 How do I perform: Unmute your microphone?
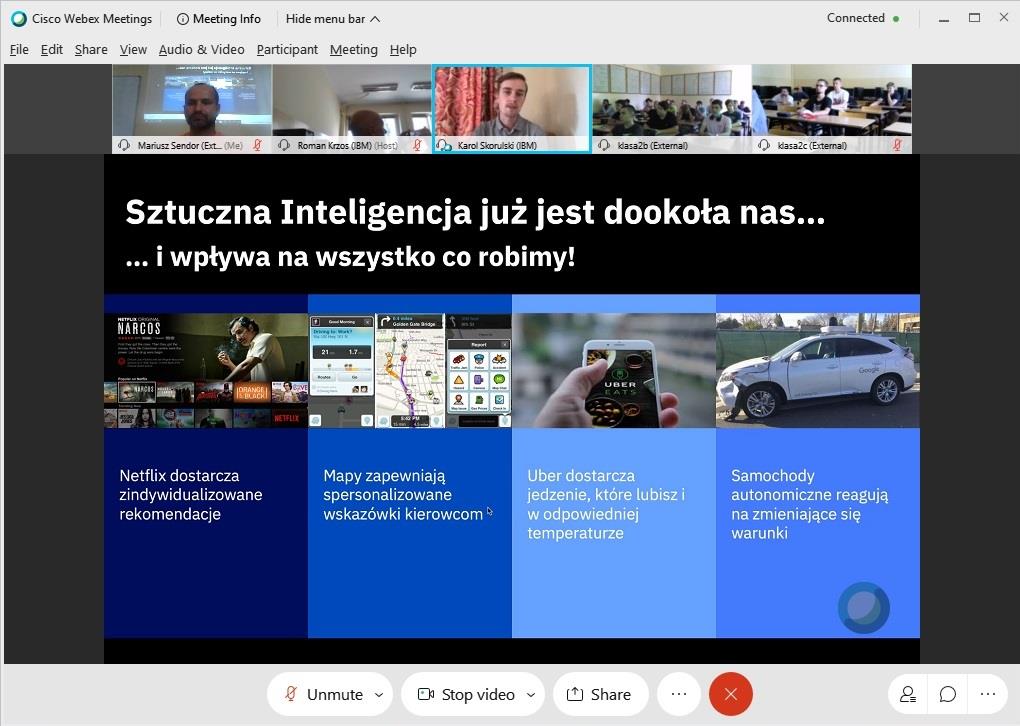(x=323, y=694)
